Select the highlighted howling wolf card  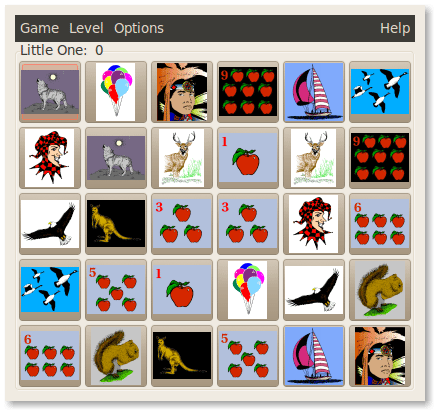pos(50,92)
